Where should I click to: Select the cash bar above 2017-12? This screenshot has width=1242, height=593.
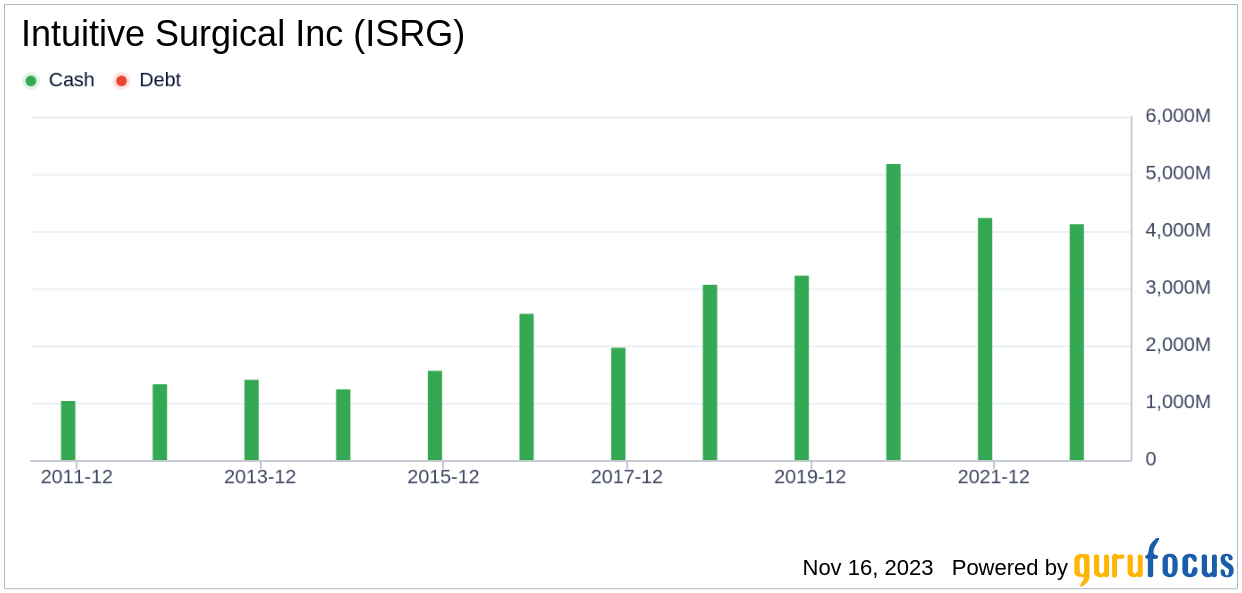point(618,404)
